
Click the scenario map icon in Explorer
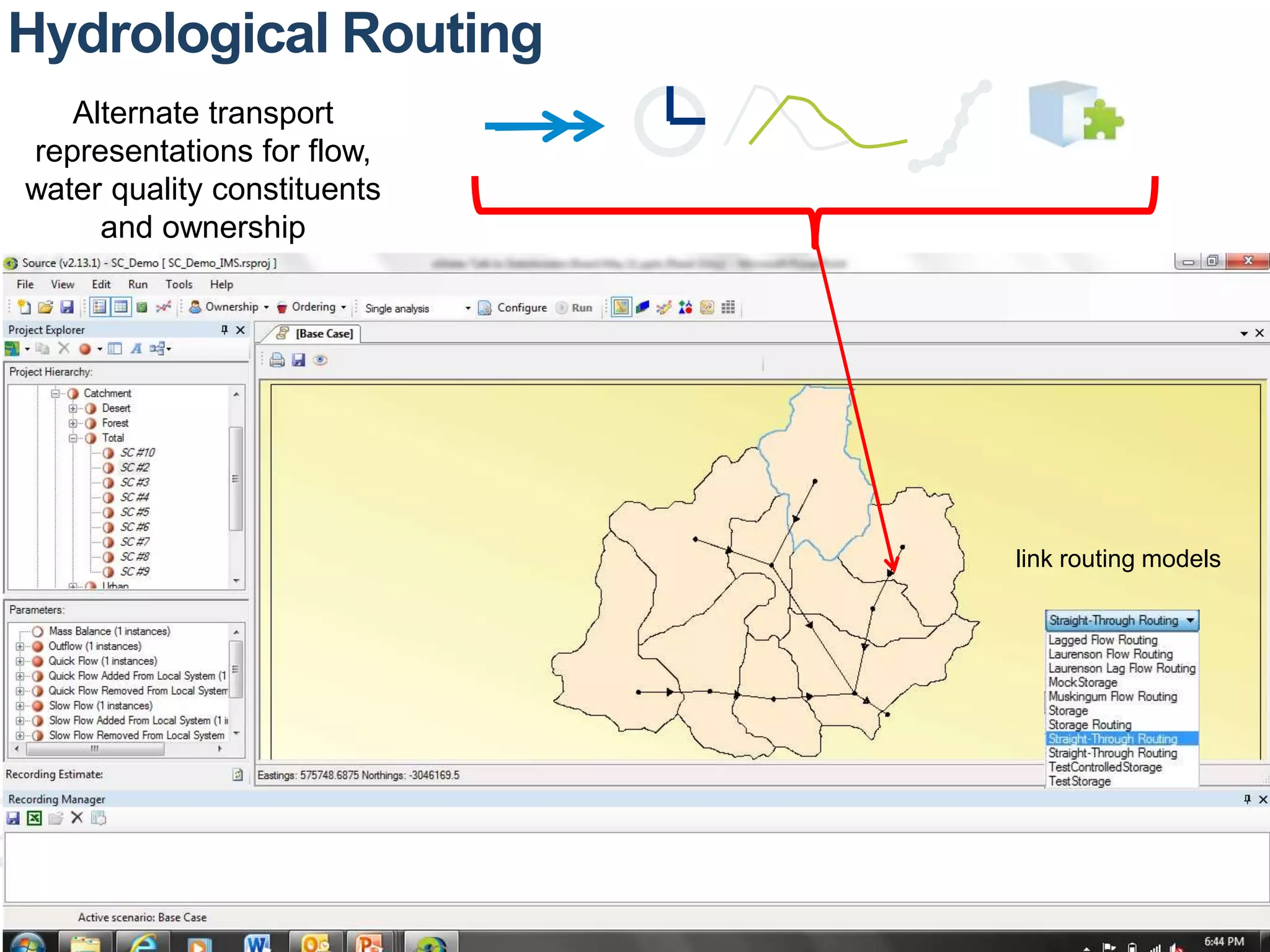12,348
